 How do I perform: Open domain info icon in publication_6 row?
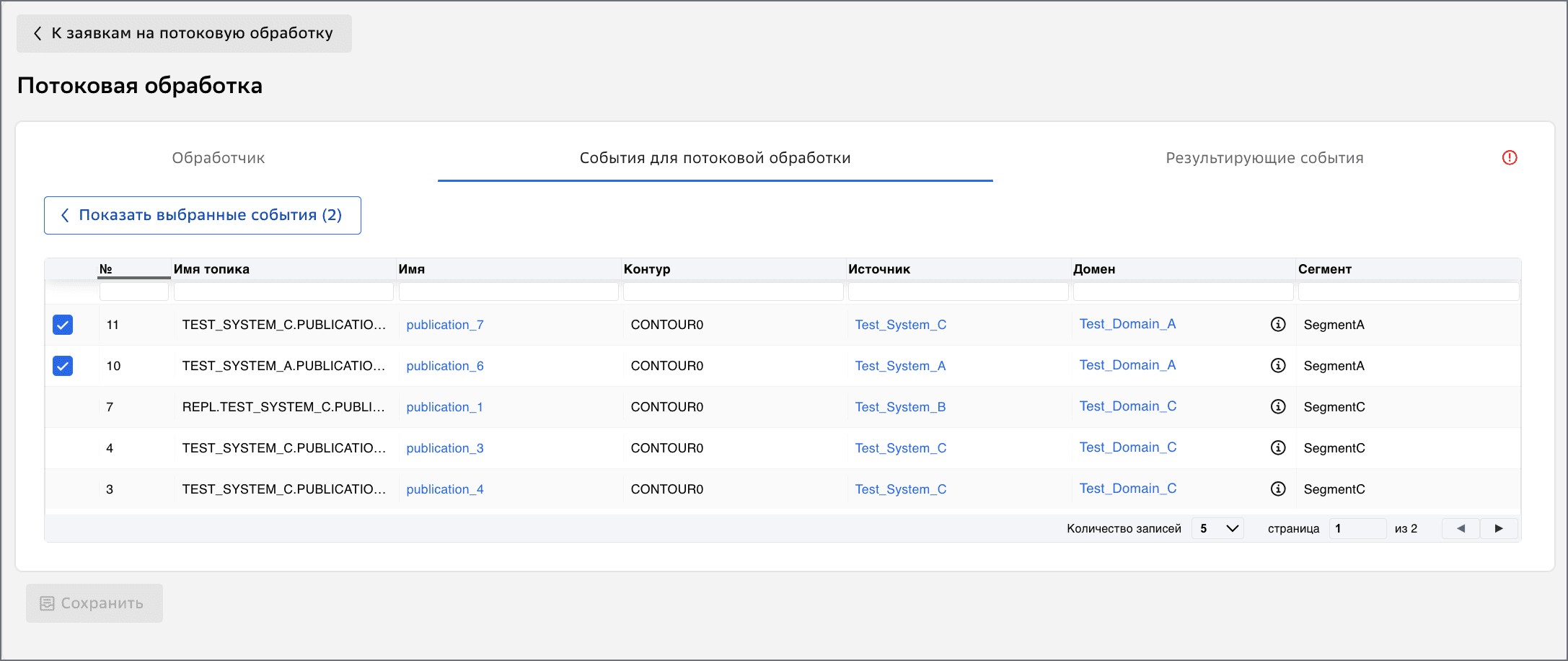[x=1278, y=365]
